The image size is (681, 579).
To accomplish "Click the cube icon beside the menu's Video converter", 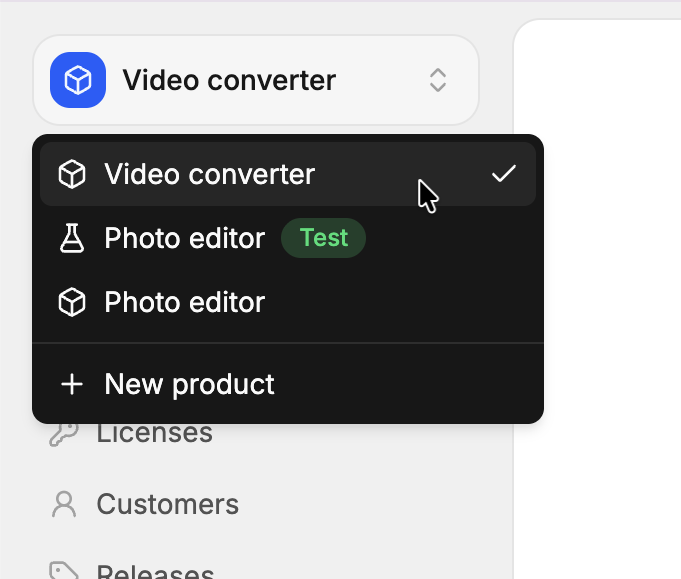I will click(x=72, y=174).
